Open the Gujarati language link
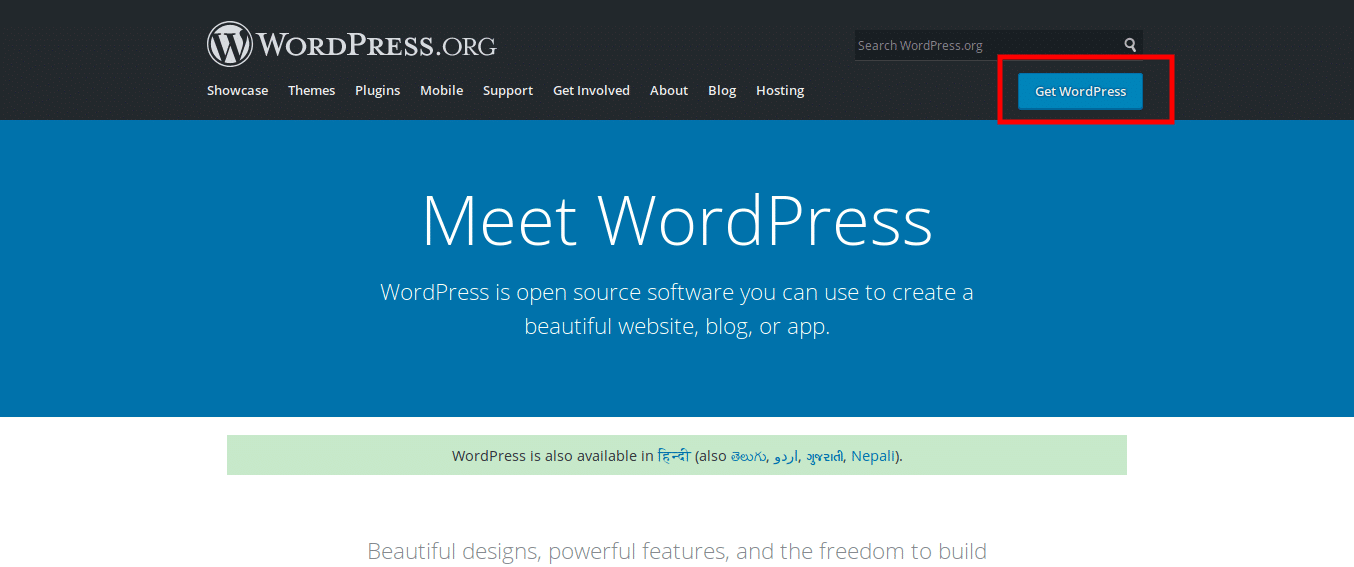This screenshot has width=1354, height=567. tap(825, 456)
